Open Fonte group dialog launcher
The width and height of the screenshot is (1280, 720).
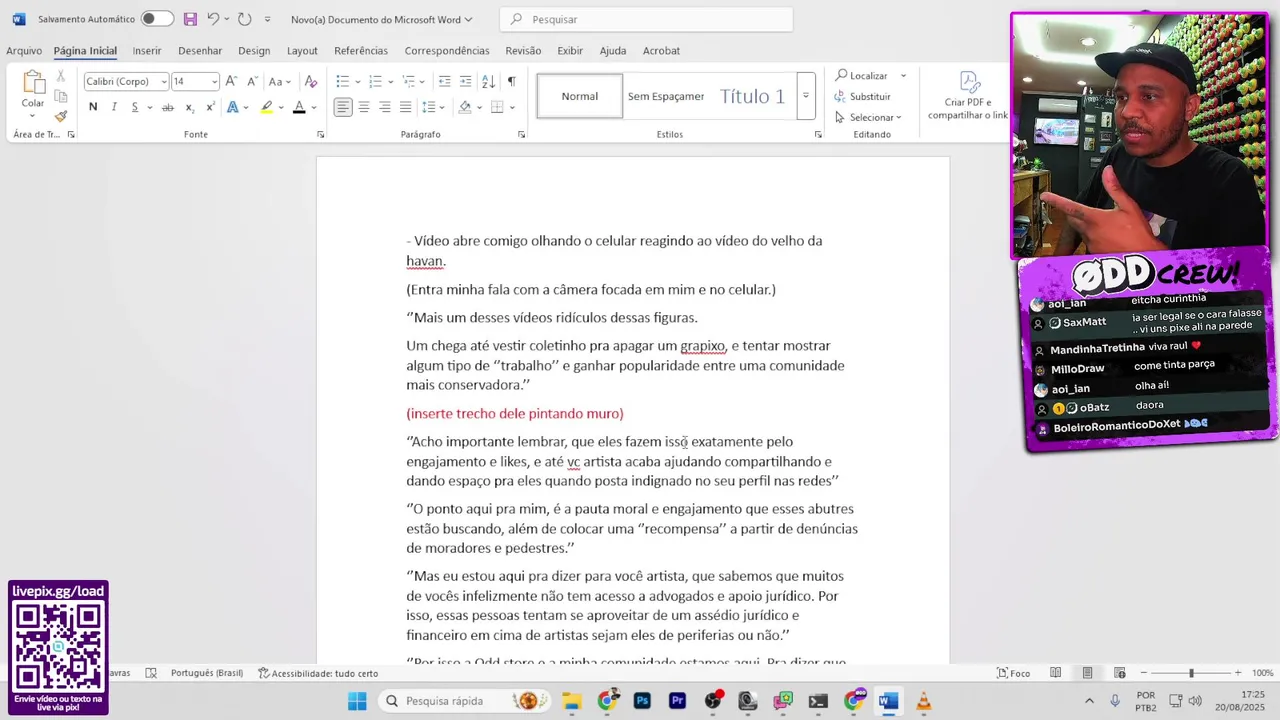click(x=320, y=134)
